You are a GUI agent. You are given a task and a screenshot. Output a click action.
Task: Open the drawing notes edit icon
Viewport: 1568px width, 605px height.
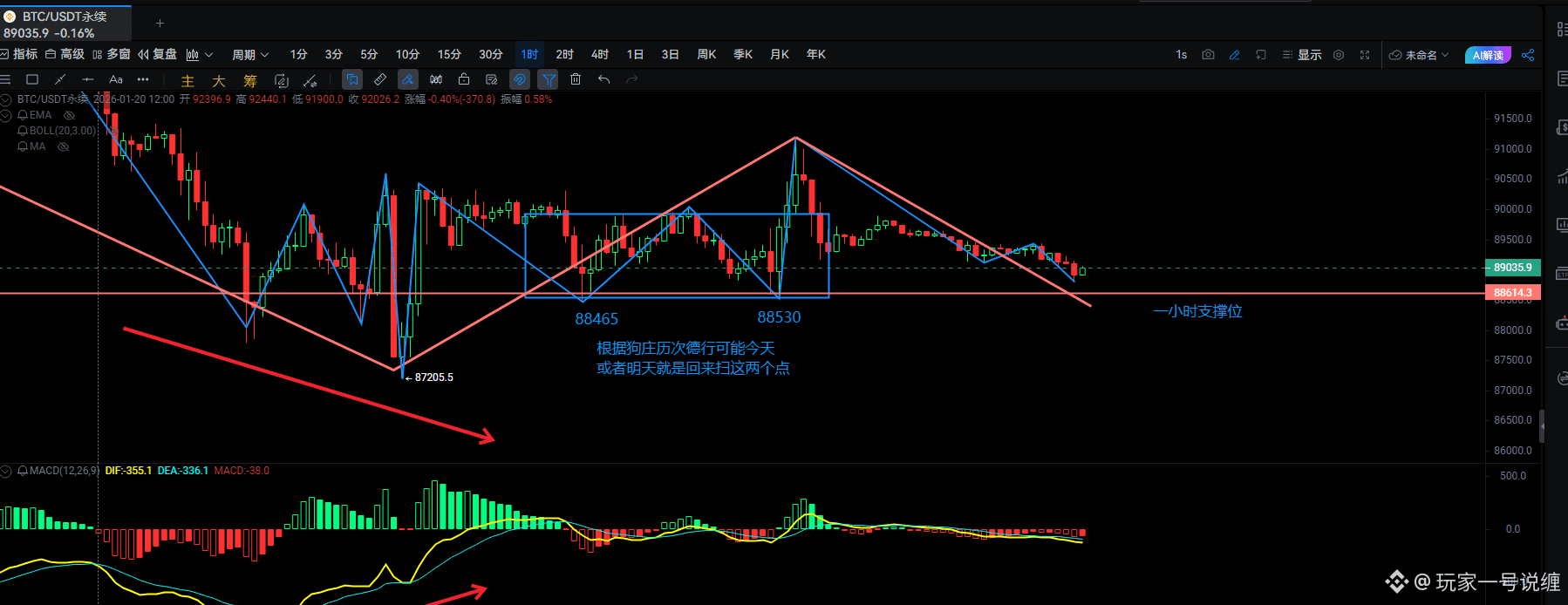(492, 79)
